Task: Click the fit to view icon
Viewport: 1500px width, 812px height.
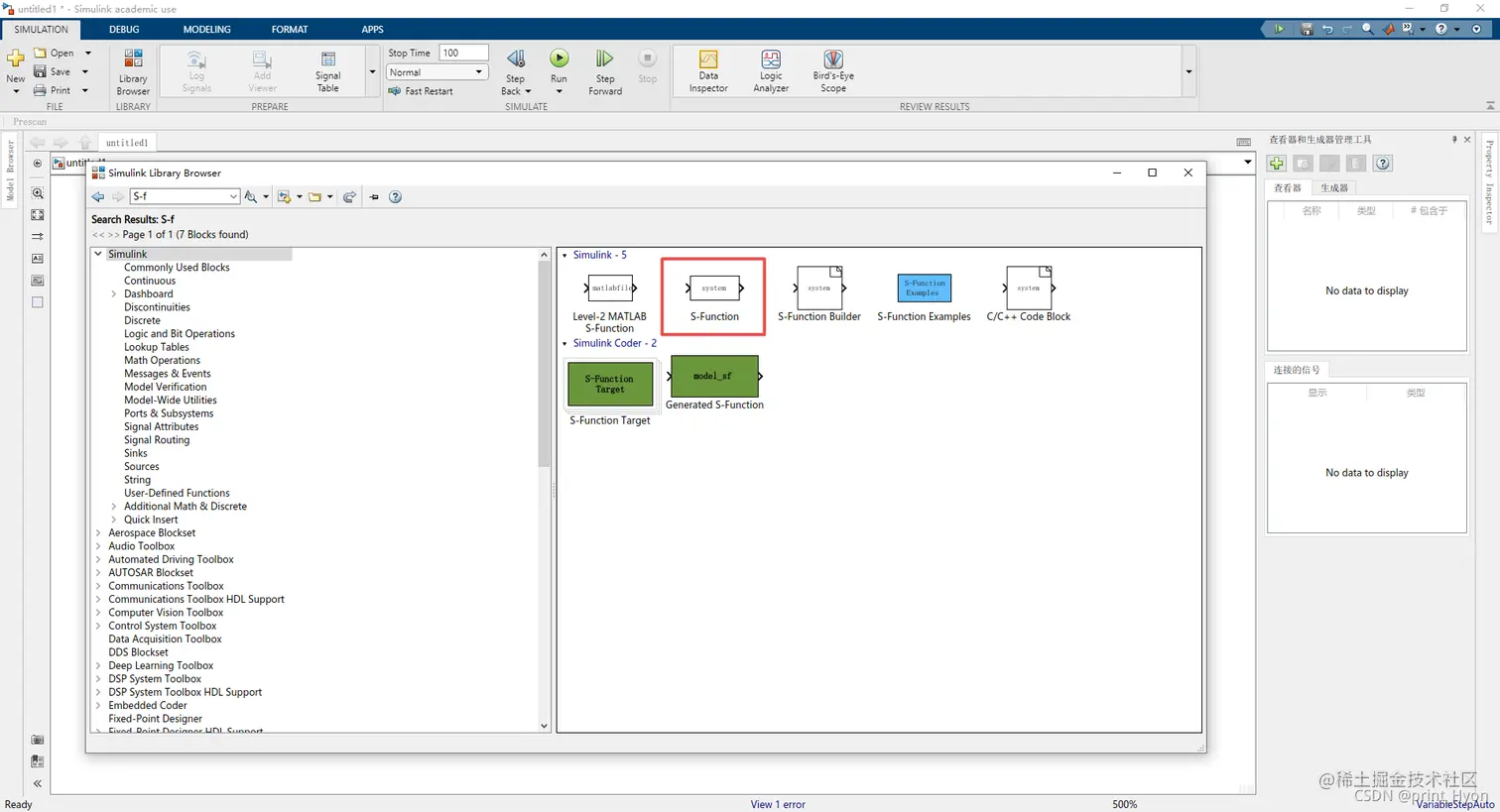Action: [37, 215]
